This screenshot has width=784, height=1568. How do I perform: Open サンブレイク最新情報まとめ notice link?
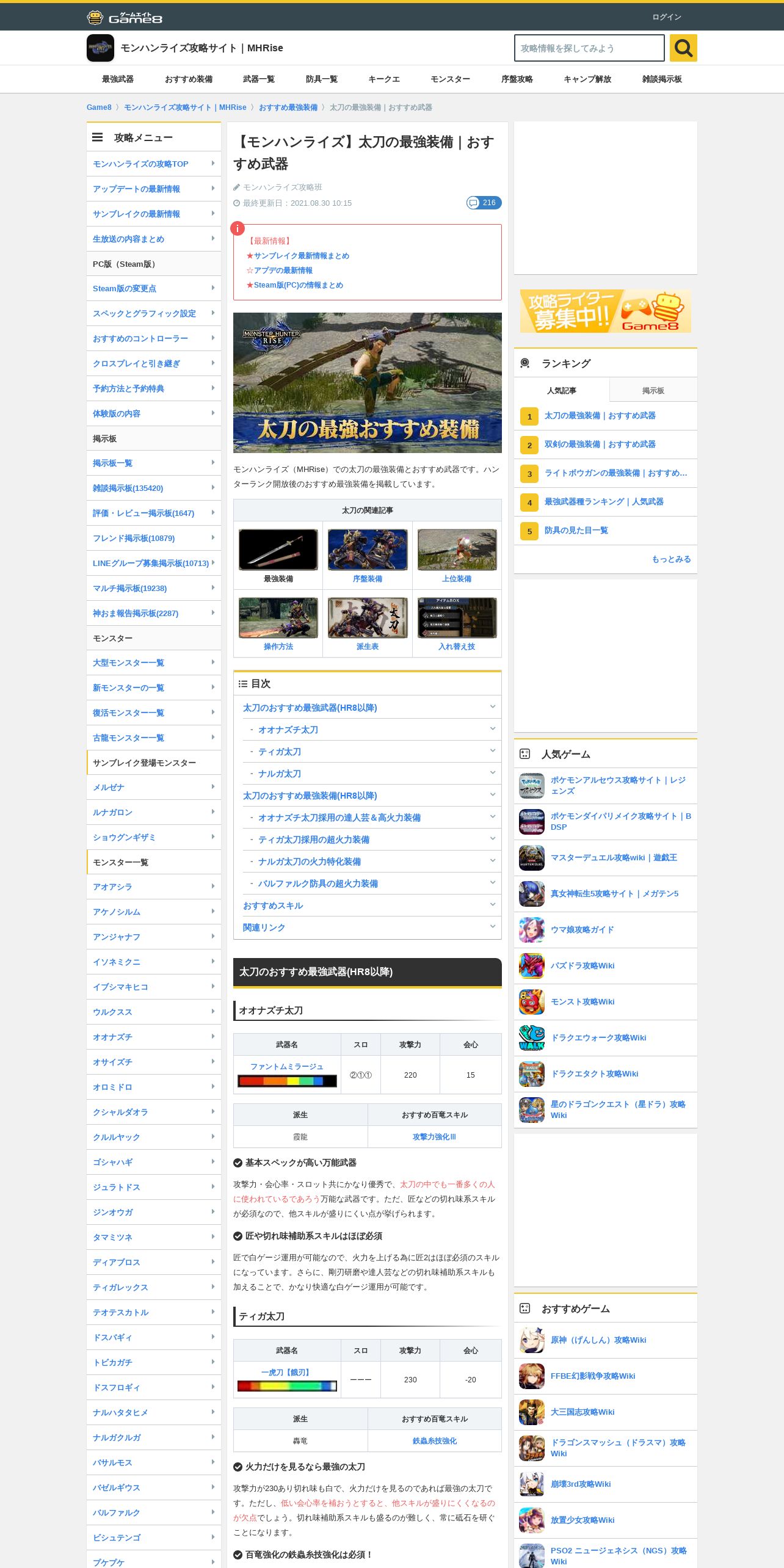302,256
